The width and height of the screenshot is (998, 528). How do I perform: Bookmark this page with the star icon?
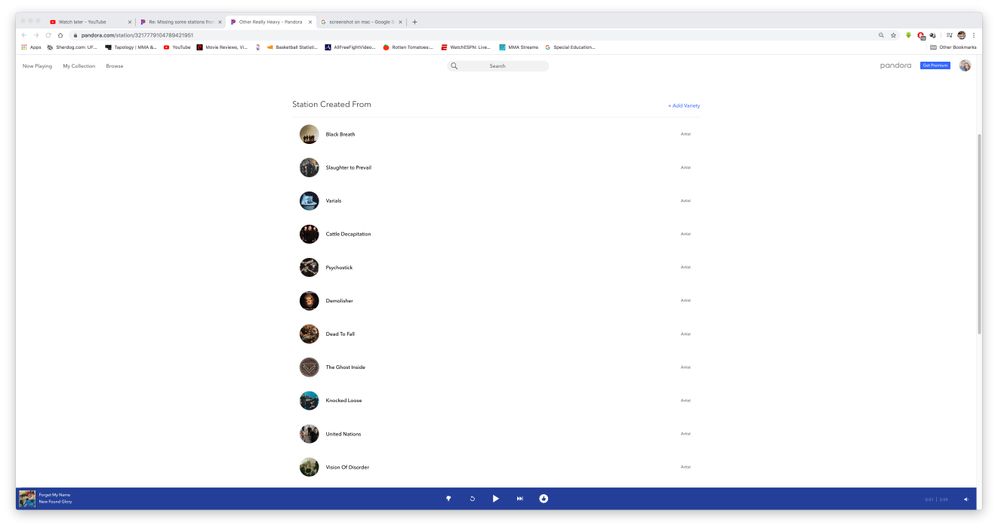(x=893, y=35)
